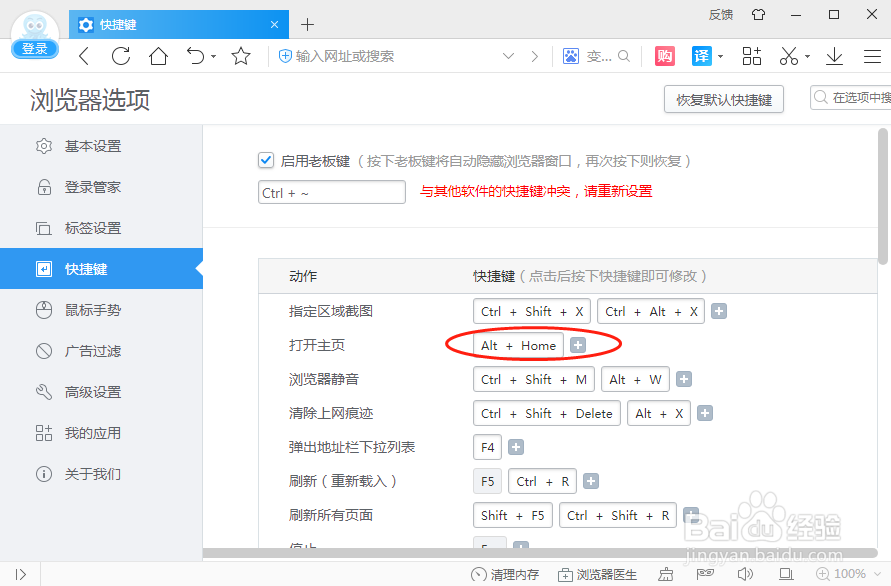The height and width of the screenshot is (586, 891).
Task: Click the search magnifier in toolbar
Action: coord(624,56)
